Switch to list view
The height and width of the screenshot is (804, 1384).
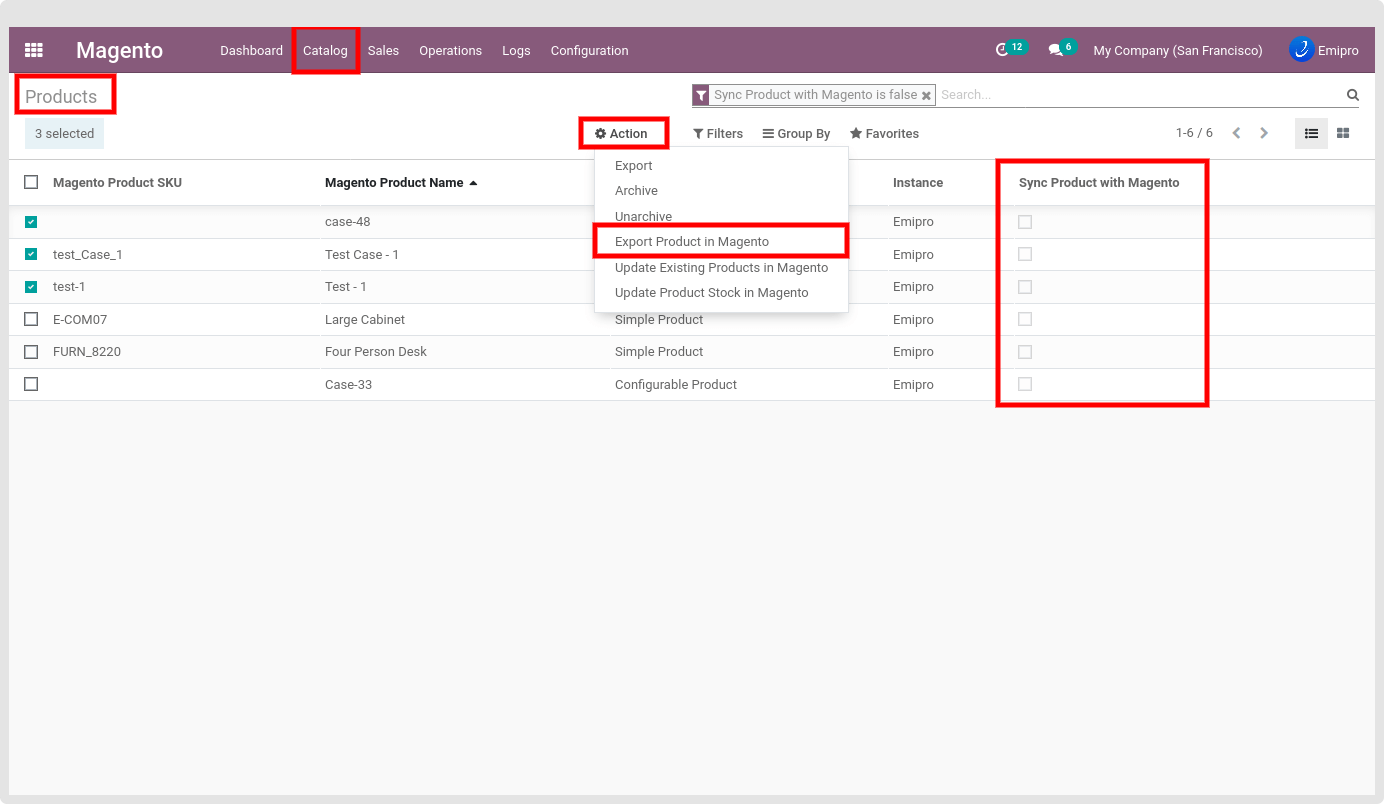[x=1311, y=133]
